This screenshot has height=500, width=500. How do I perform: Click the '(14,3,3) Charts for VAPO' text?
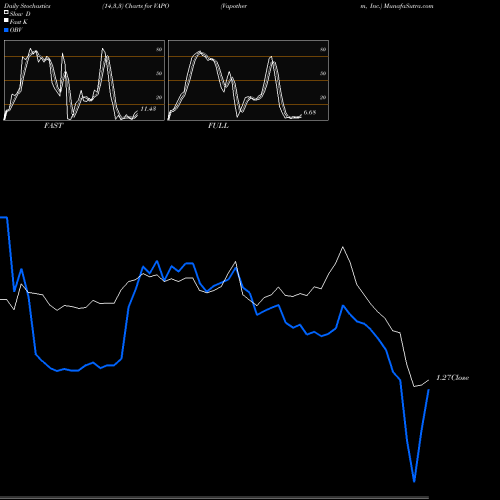(136, 6)
